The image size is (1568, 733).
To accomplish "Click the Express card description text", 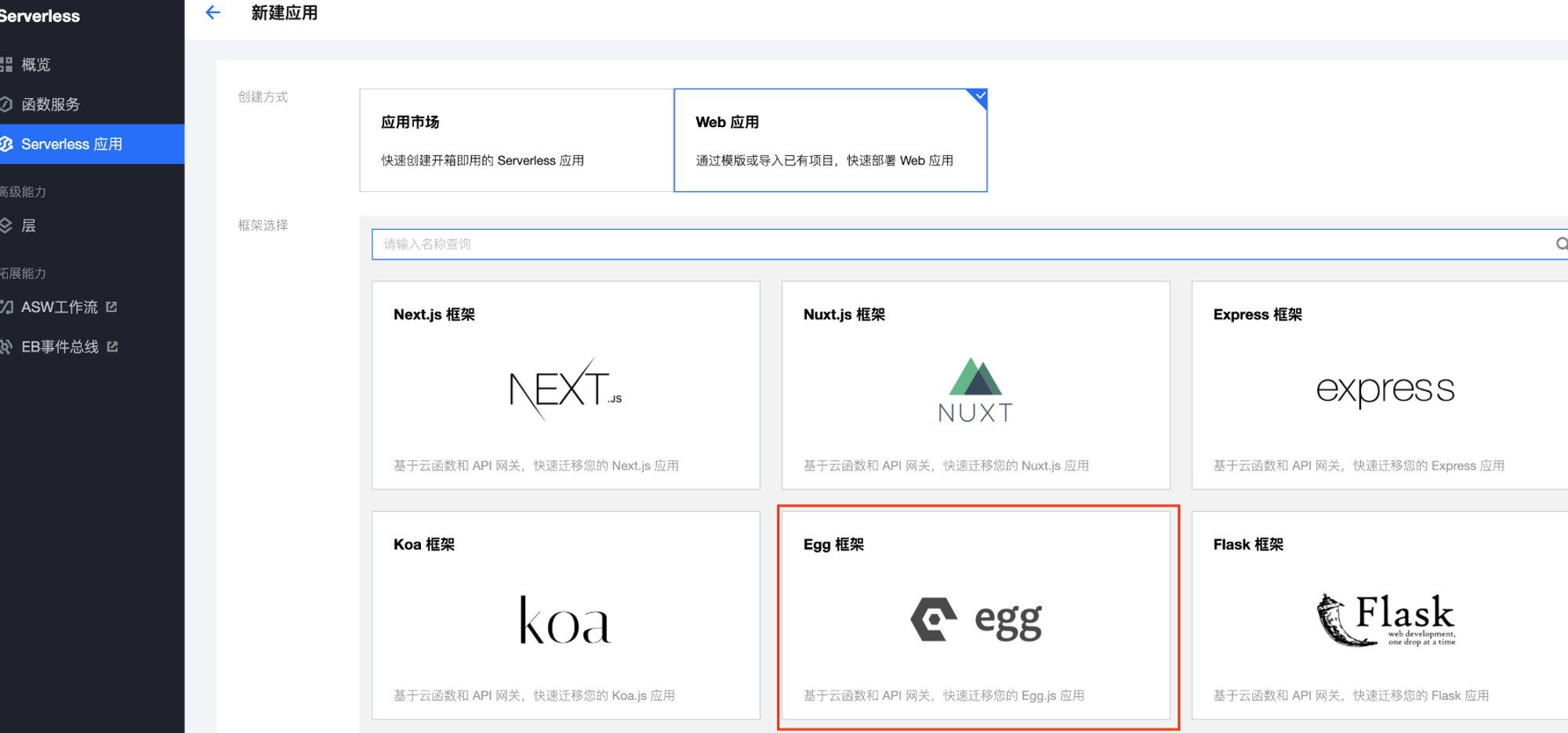I will pos(1359,466).
